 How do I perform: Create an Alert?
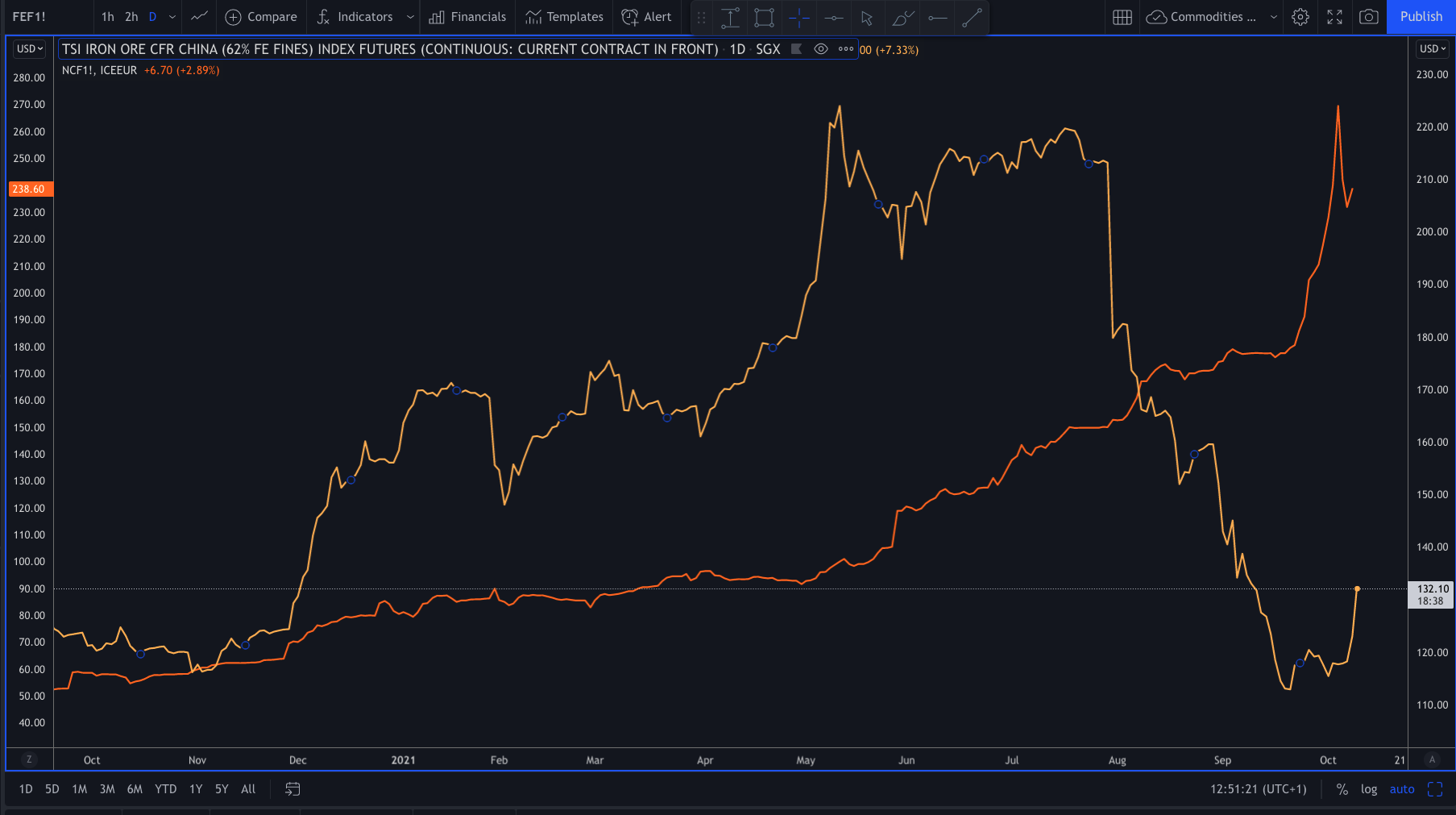click(646, 16)
